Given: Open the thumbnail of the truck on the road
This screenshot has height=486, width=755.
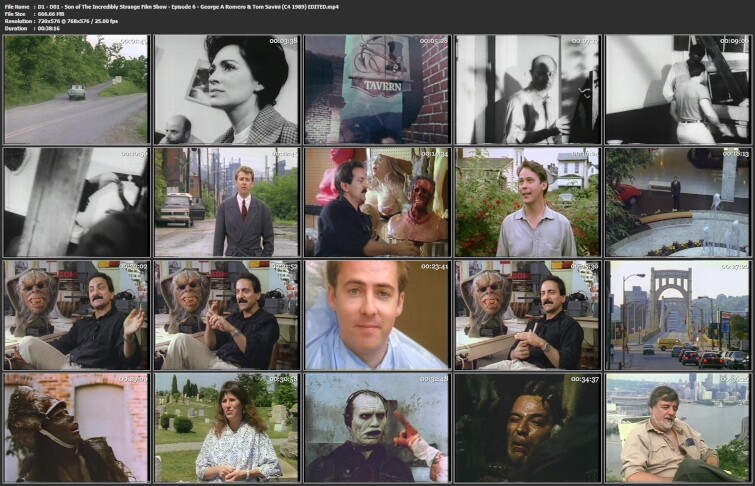Looking at the screenshot, I should click(76, 89).
